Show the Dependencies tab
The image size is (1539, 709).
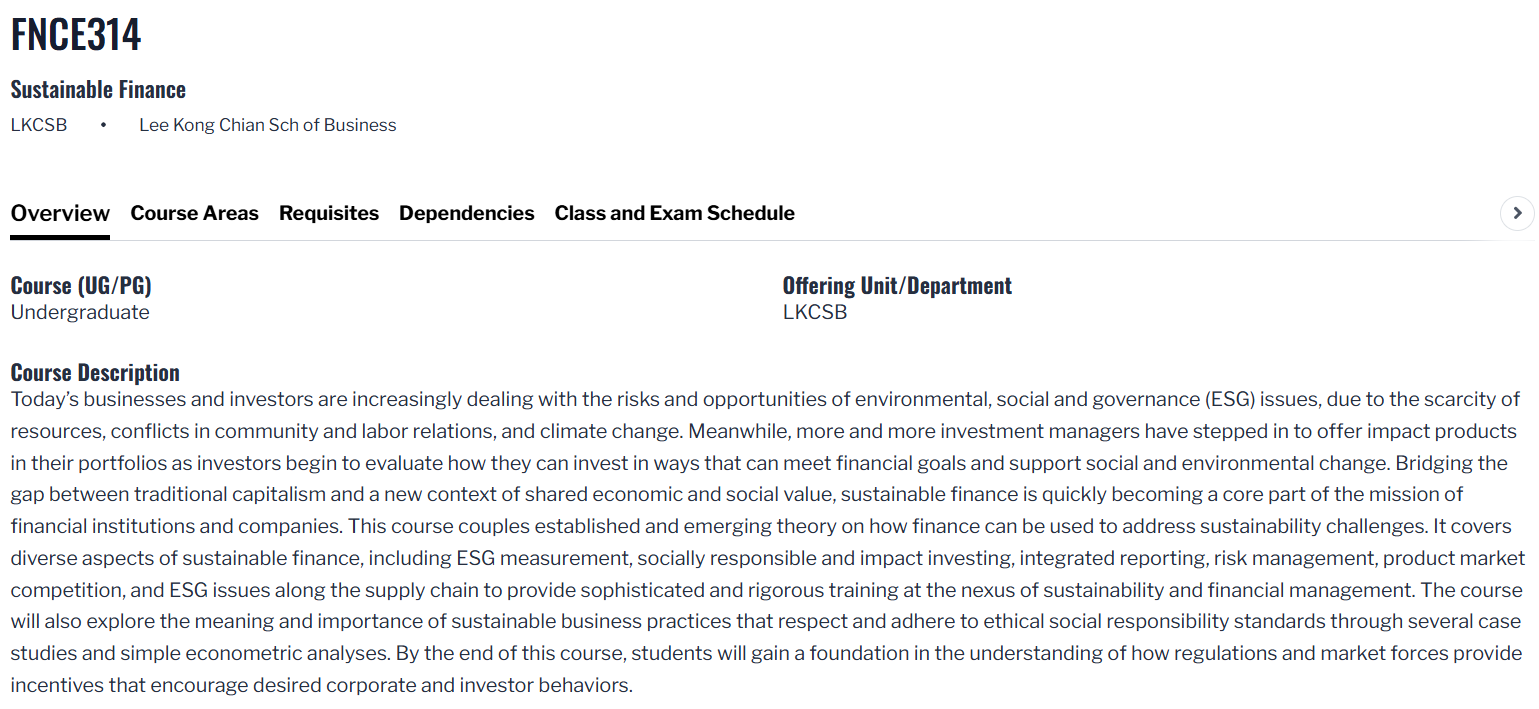point(466,213)
